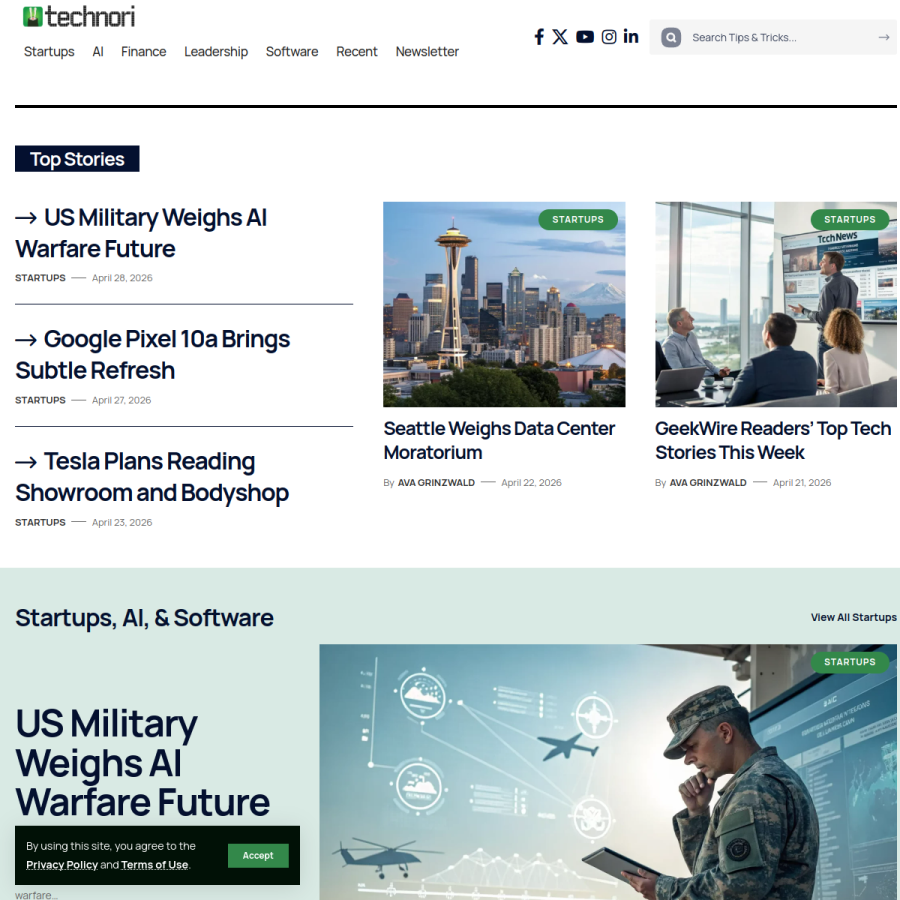Open the LinkedIn social icon
Image resolution: width=900 pixels, height=900 pixels.
pos(631,37)
